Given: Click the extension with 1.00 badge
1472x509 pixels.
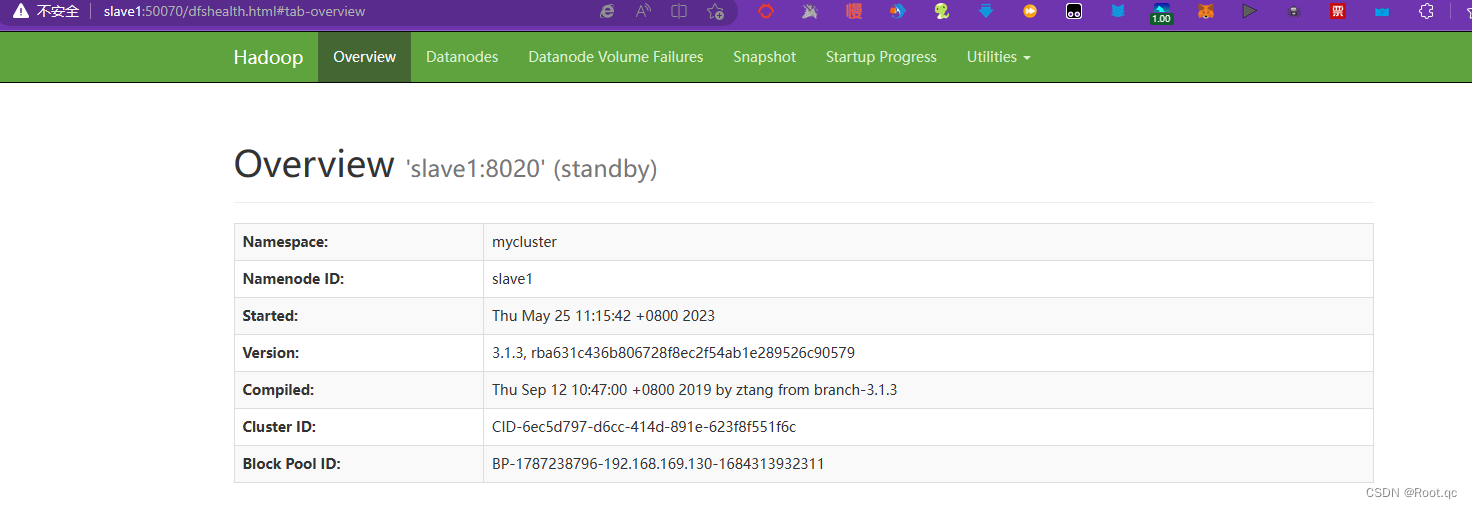Looking at the screenshot, I should point(1161,13).
